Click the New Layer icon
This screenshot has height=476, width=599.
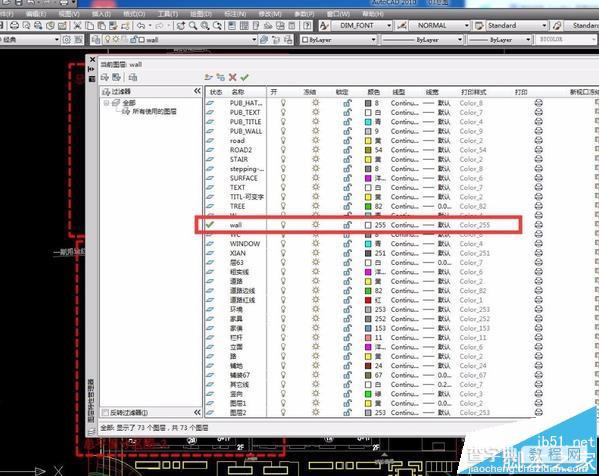[x=208, y=78]
